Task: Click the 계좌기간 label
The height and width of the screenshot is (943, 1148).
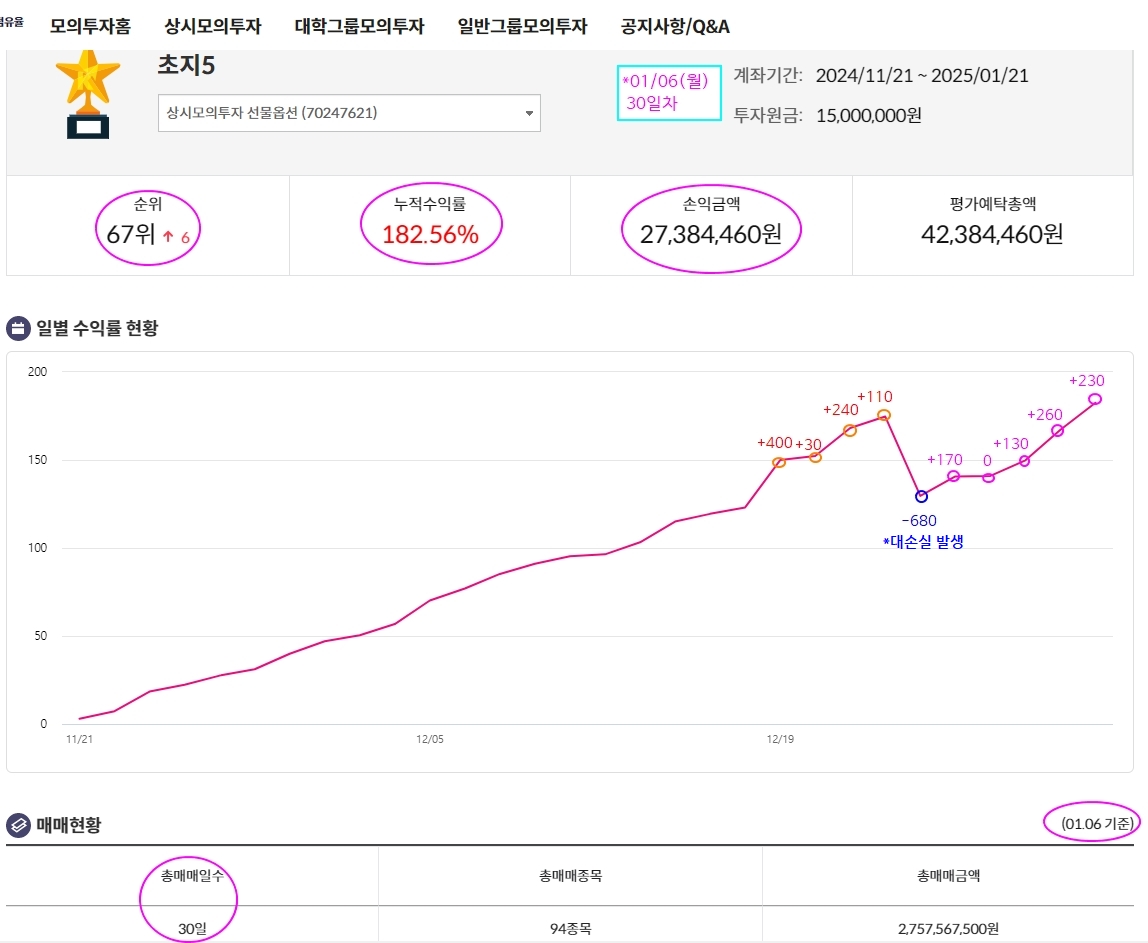Action: pyautogui.click(x=768, y=75)
